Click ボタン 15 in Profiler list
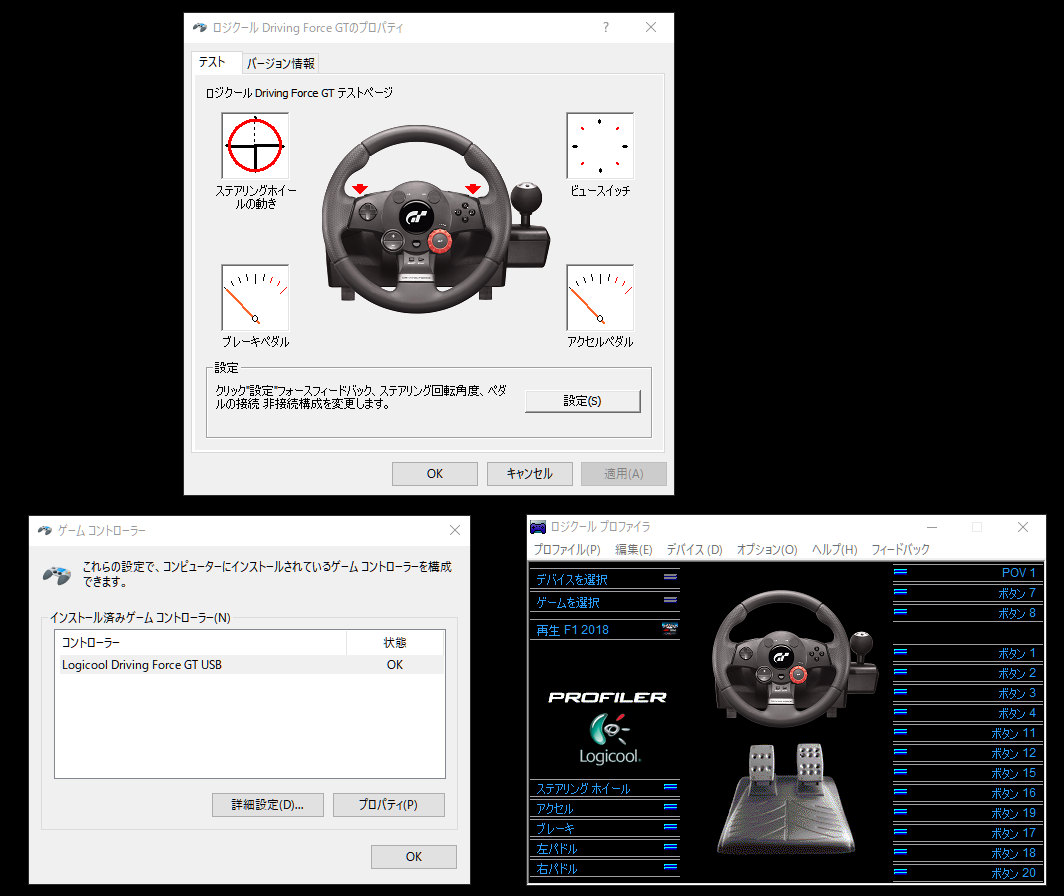The width and height of the screenshot is (1064, 896). click(x=968, y=772)
